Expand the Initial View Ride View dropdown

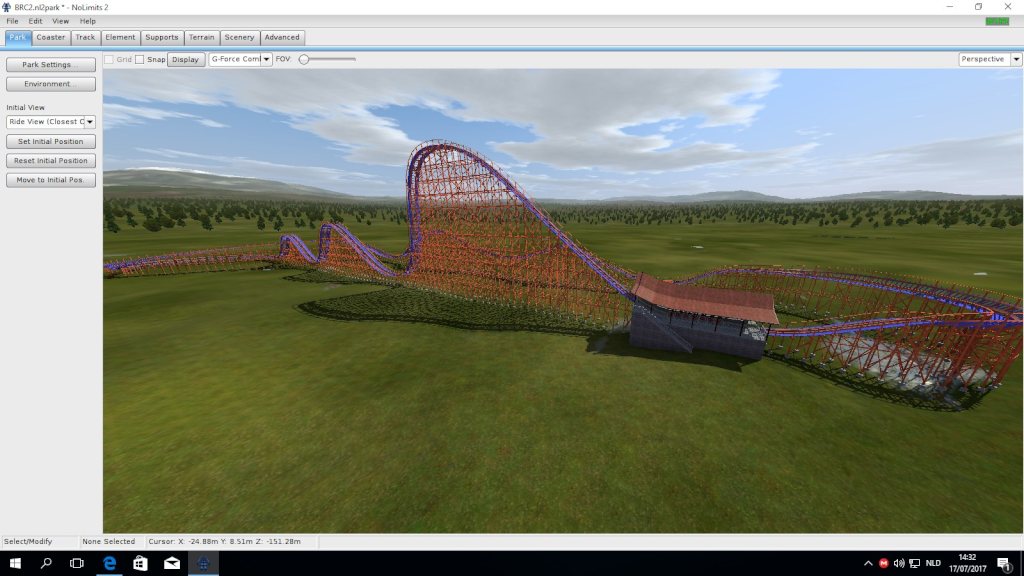coord(90,122)
